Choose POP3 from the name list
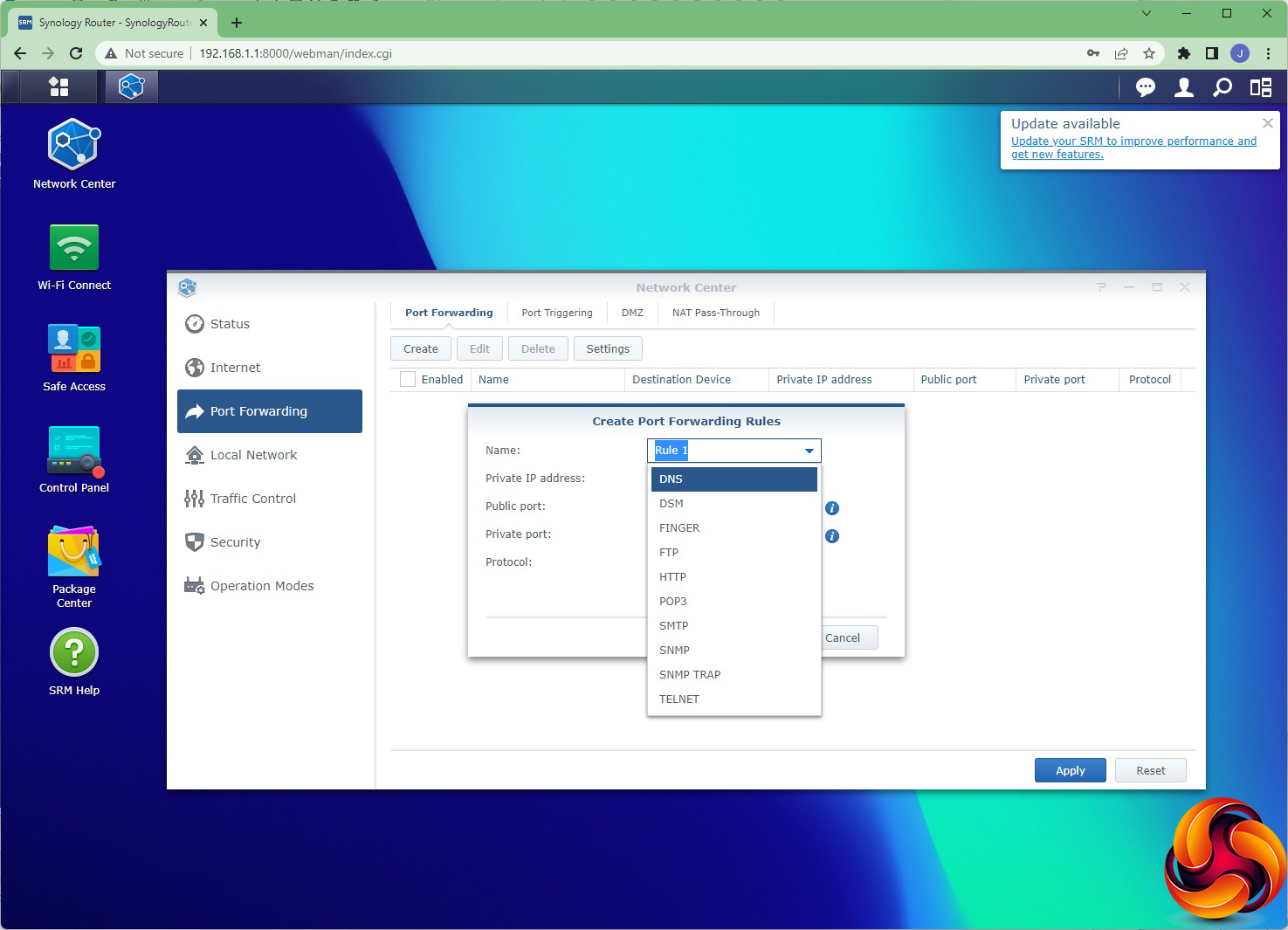The image size is (1288, 930). point(734,602)
